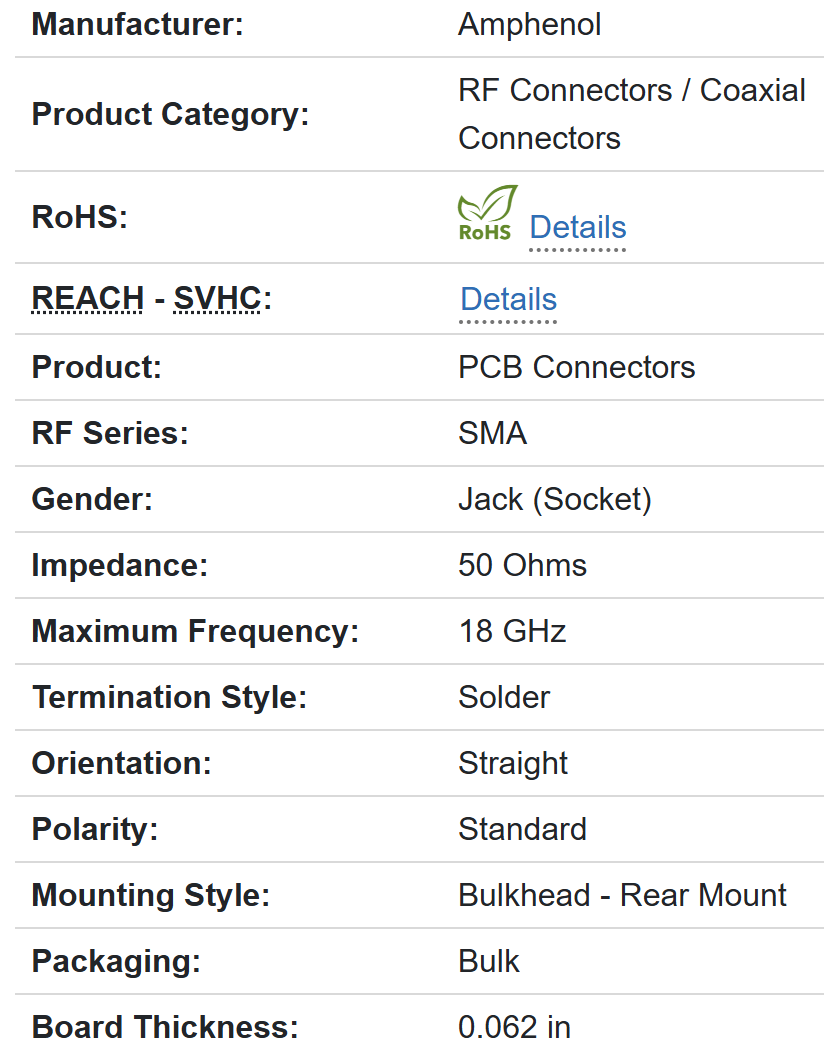The image size is (824, 1048).
Task: Click the Standard polarity value
Action: pyautogui.click(x=522, y=829)
